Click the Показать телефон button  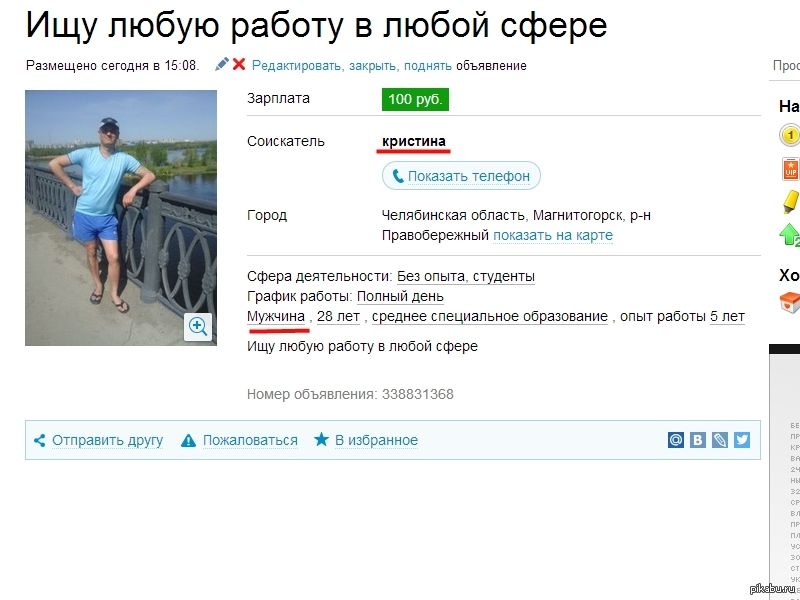coord(461,176)
